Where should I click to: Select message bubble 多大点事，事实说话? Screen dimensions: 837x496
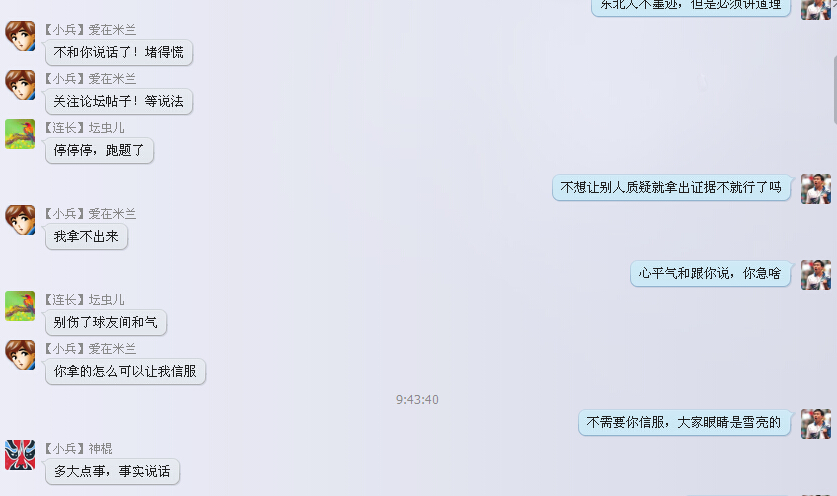click(112, 471)
